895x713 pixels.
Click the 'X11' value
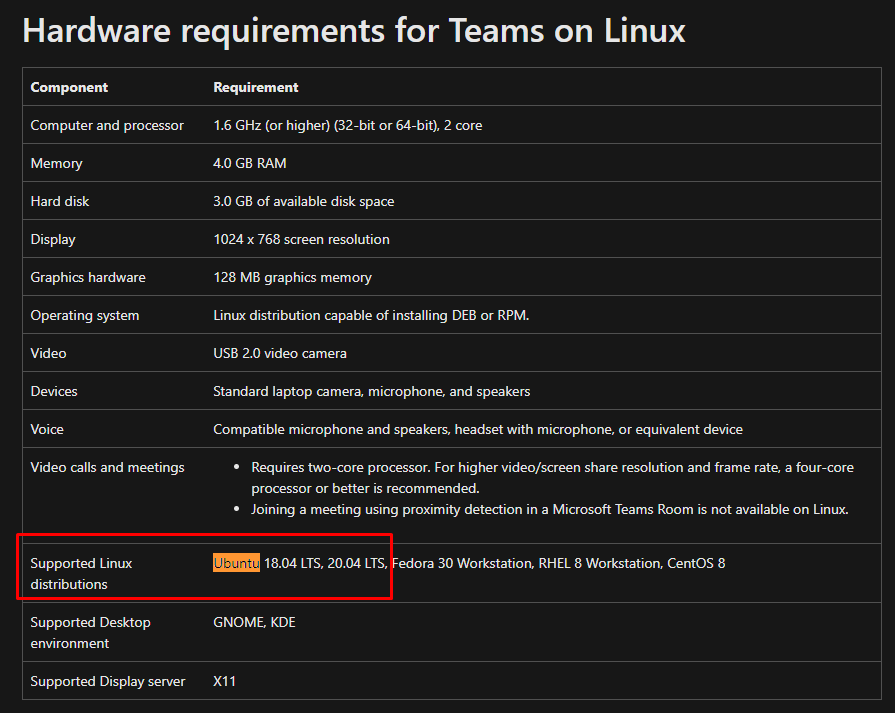pos(224,682)
